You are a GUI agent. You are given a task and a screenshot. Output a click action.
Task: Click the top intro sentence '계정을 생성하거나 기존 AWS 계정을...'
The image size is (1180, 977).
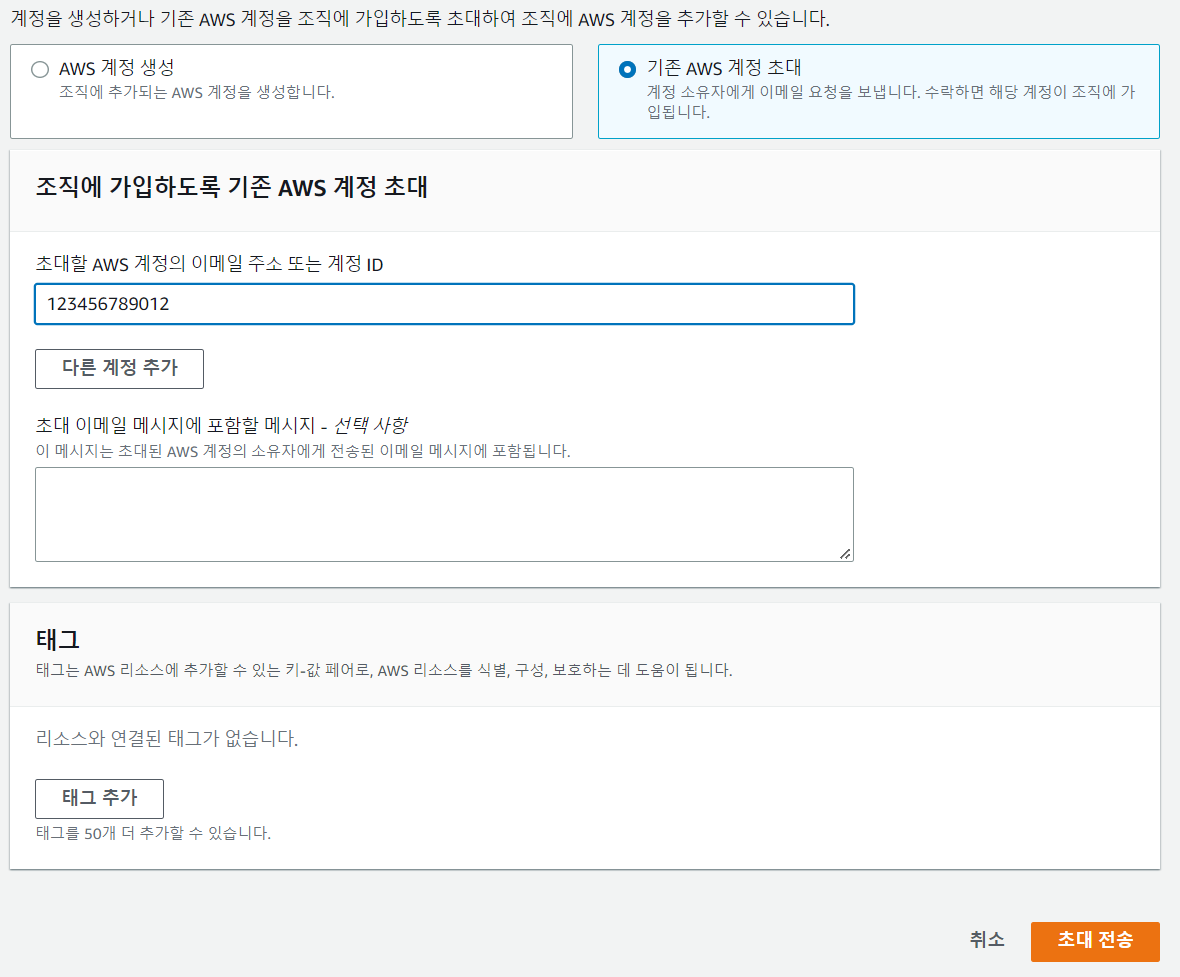pos(420,19)
